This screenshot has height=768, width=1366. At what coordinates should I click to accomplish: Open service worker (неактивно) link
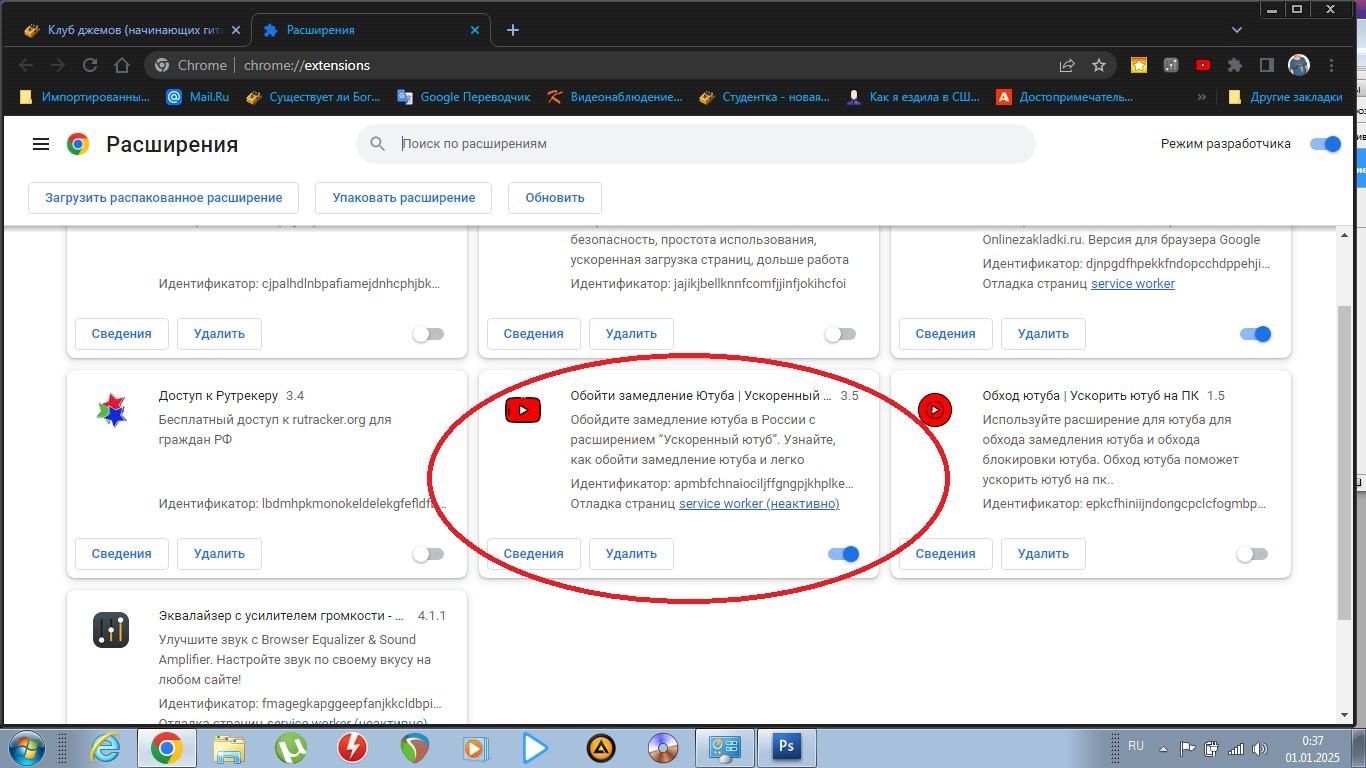(759, 503)
